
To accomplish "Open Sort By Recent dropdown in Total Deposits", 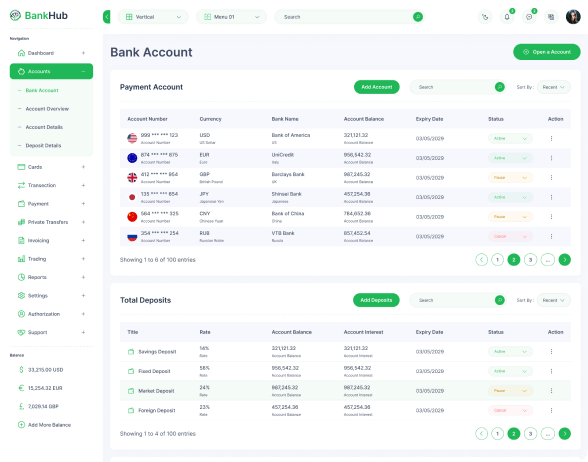I will (x=554, y=300).
